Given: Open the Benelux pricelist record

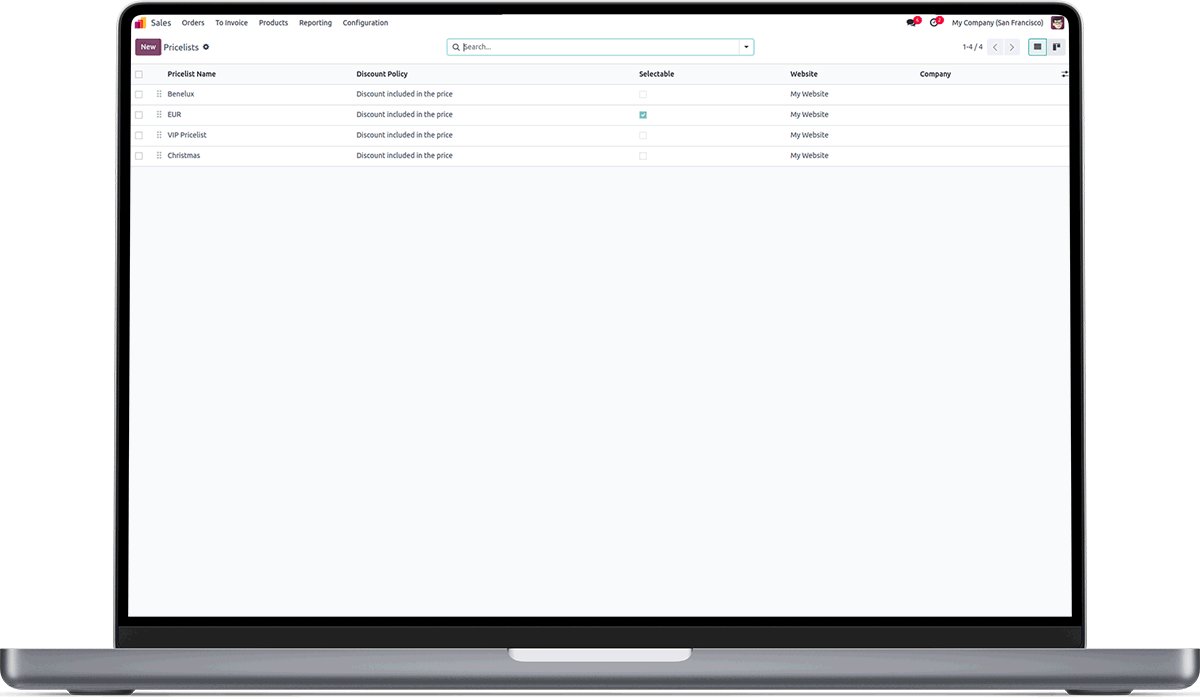Looking at the screenshot, I should click(x=181, y=94).
